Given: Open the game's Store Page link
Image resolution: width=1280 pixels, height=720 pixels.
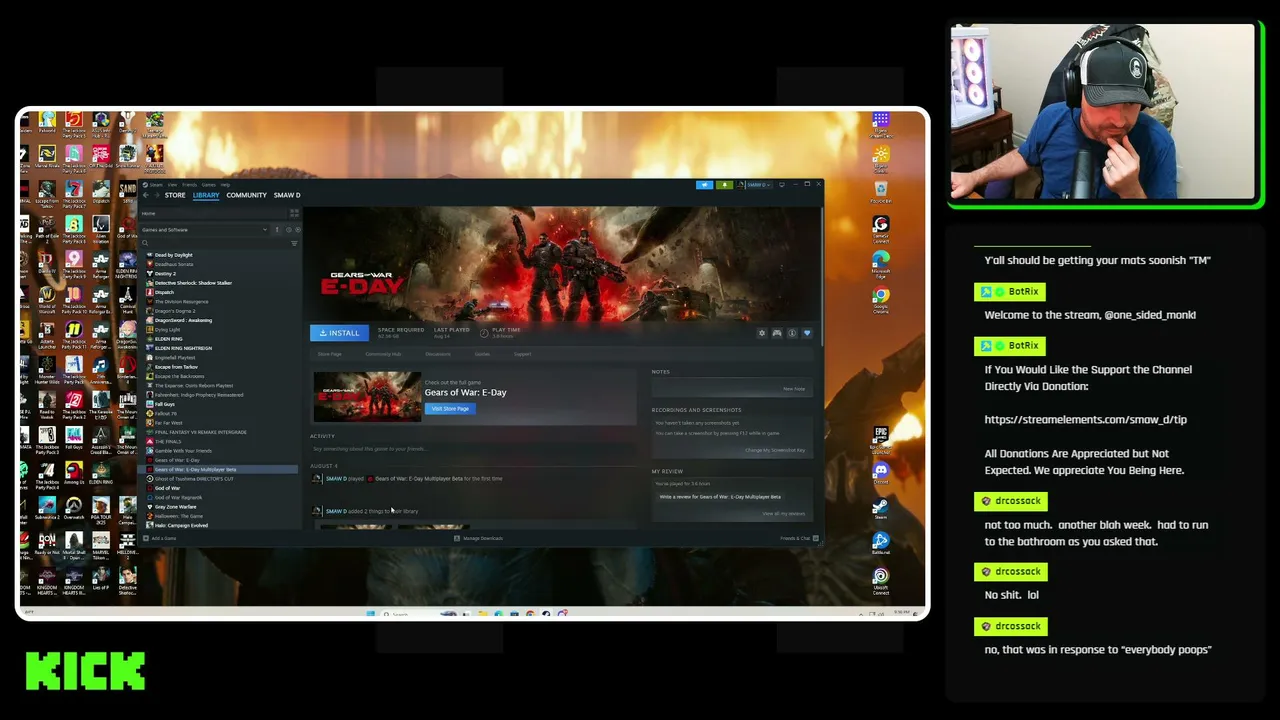Looking at the screenshot, I should pyautogui.click(x=329, y=354).
